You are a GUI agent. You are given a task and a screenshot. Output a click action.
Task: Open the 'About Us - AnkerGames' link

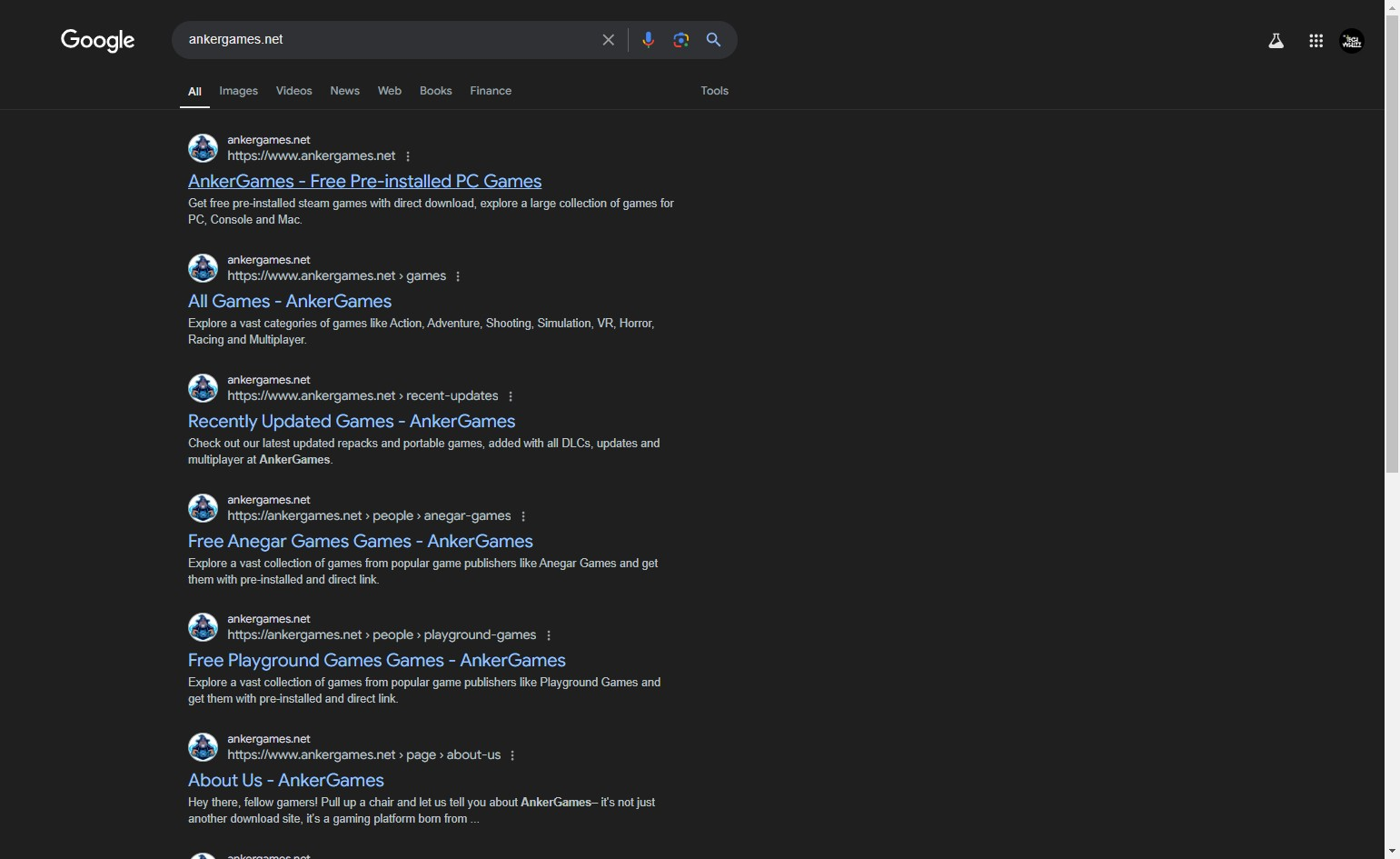tap(286, 780)
